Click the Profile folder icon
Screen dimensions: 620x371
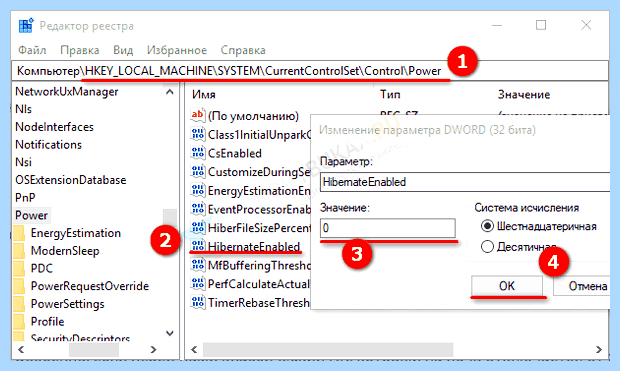click(19, 321)
